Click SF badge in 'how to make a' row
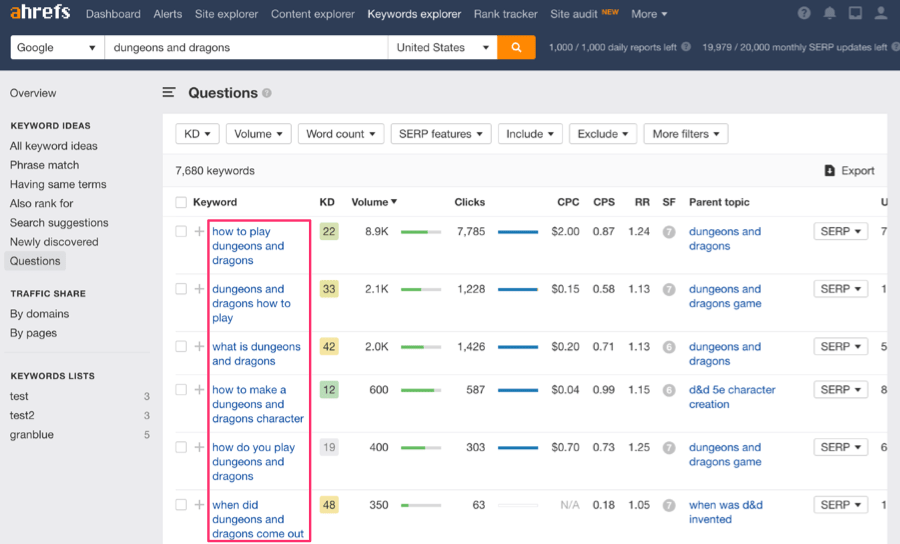Image resolution: width=900 pixels, height=544 pixels. click(x=669, y=390)
